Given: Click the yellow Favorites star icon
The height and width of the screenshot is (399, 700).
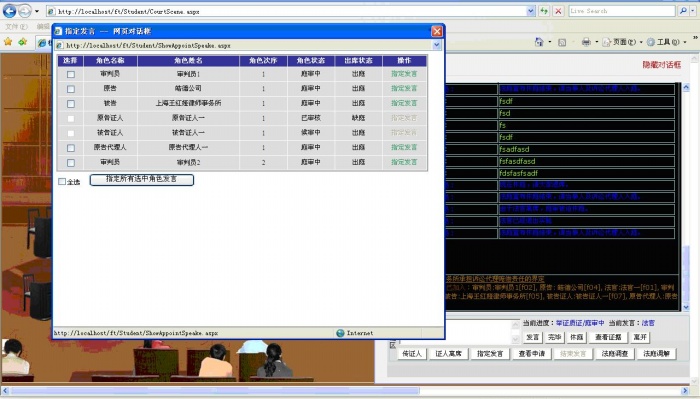Looking at the screenshot, I should pos(8,42).
